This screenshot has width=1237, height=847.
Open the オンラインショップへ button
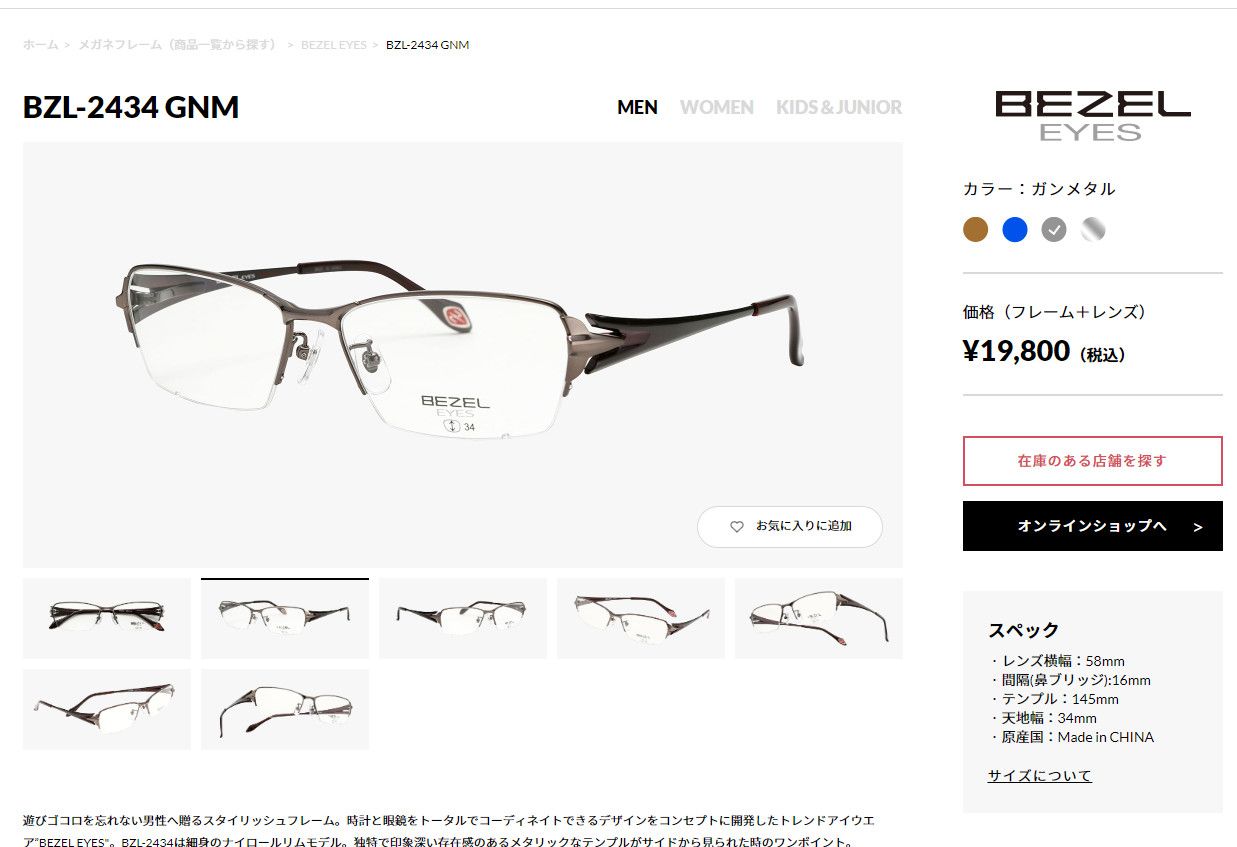[x=1092, y=526]
